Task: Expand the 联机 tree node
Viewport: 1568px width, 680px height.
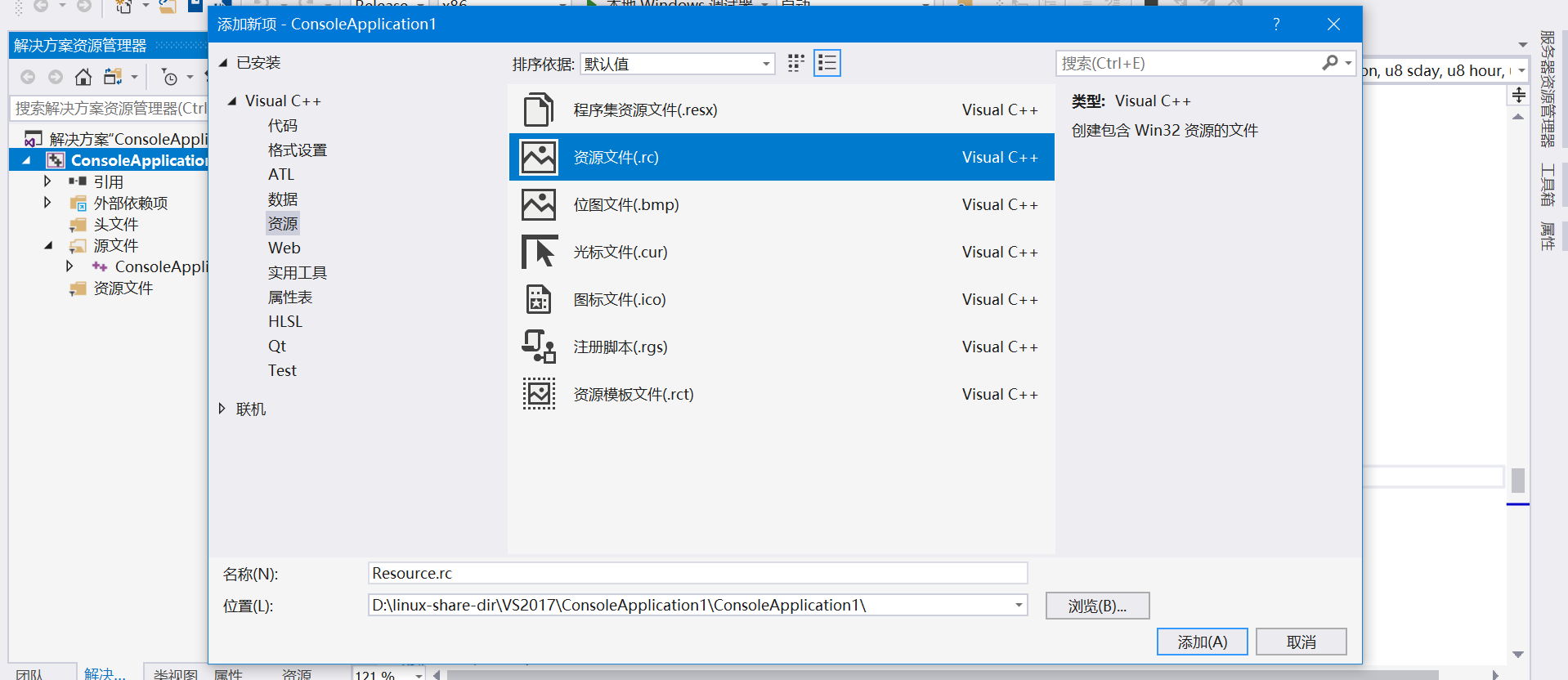Action: tap(222, 409)
